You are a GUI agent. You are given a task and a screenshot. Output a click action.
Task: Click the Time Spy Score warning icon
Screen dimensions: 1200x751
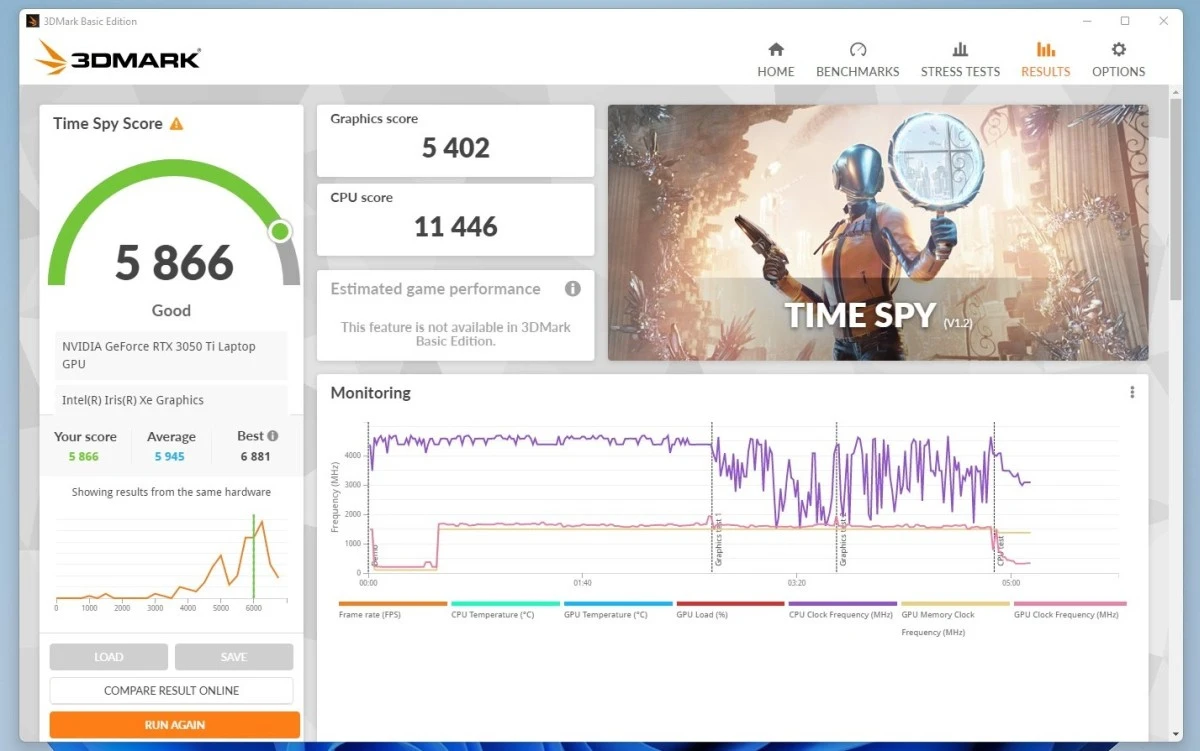[177, 124]
